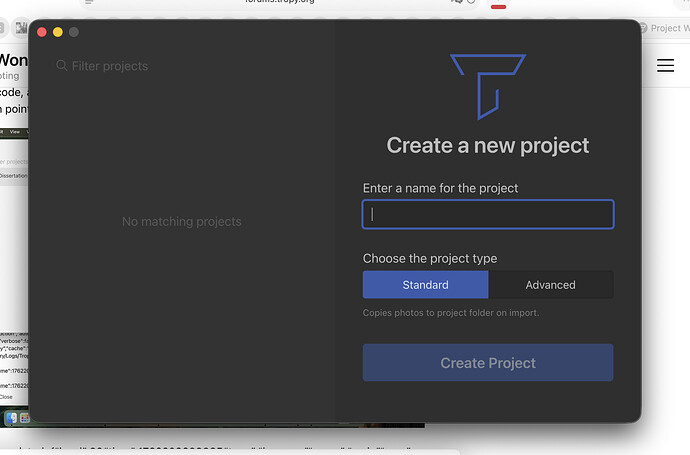Open Launchpad from the dock in the screenshot
This screenshot has height=455, width=690.
click(25, 418)
